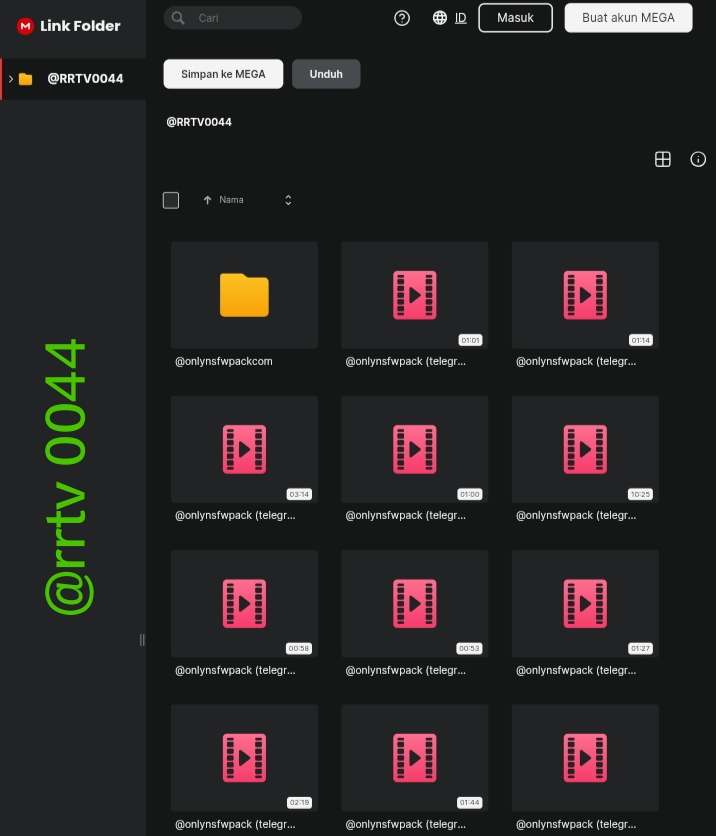Click the yellow folder icon in sidebar

[x=26, y=79]
